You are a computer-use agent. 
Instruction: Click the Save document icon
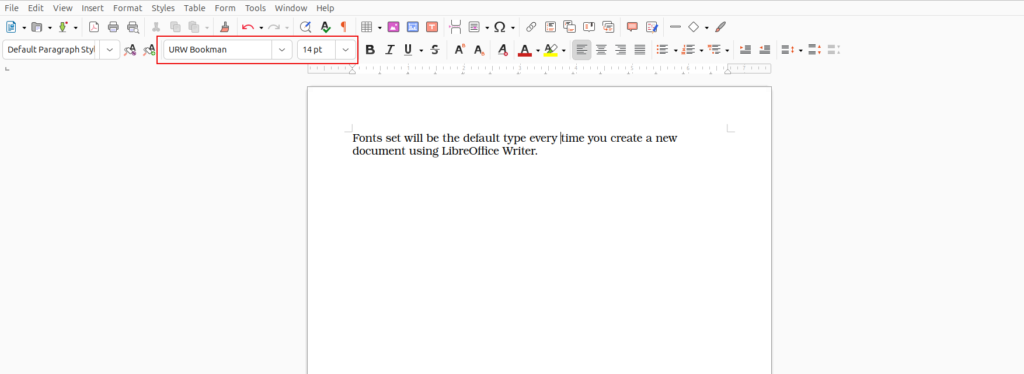pos(63,27)
